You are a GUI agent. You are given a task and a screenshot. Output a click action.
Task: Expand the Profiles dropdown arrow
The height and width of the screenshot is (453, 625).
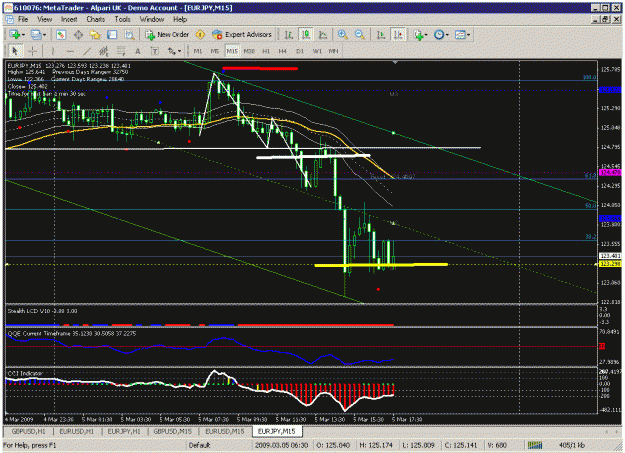pos(44,35)
